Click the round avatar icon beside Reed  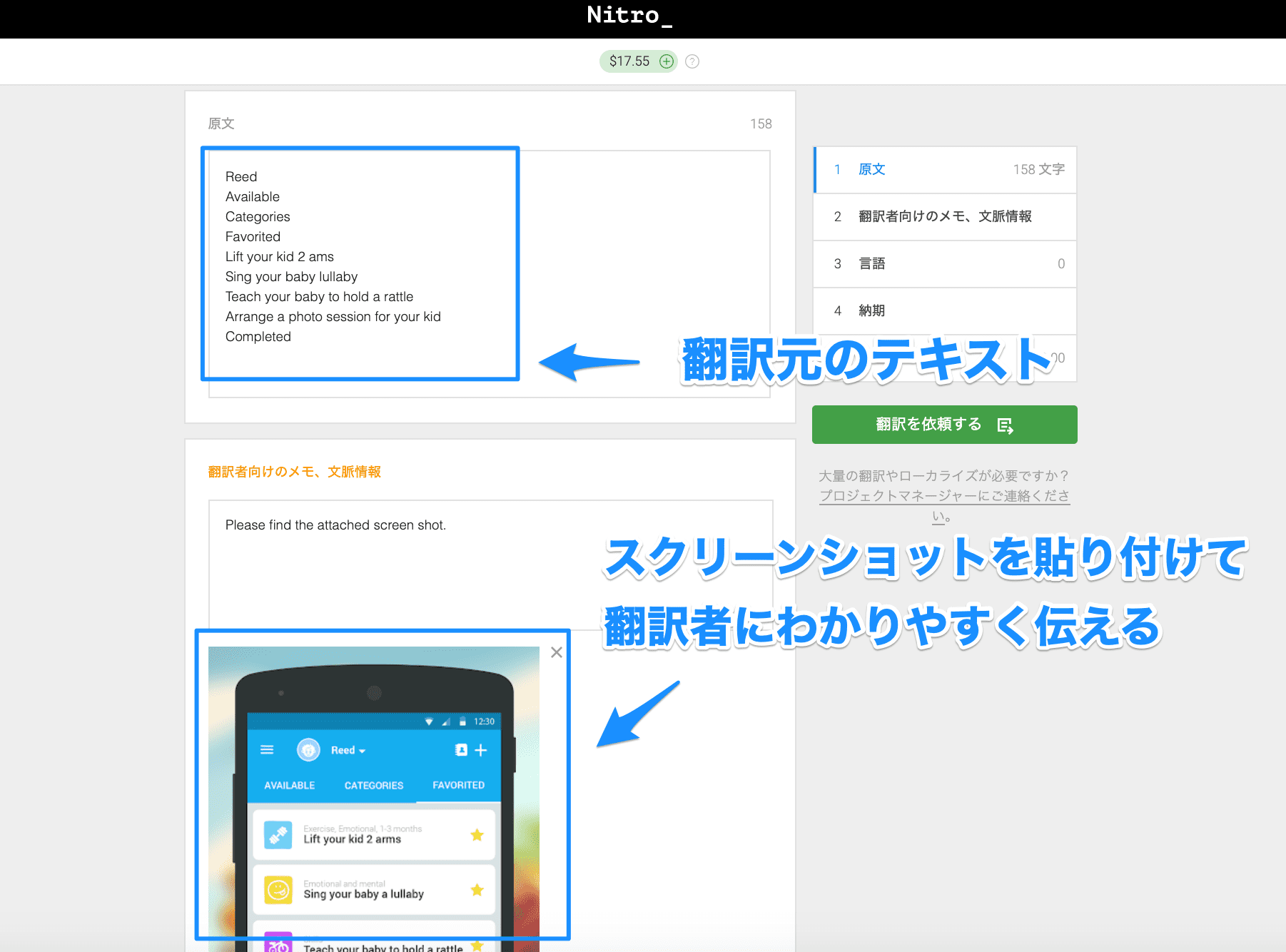308,750
